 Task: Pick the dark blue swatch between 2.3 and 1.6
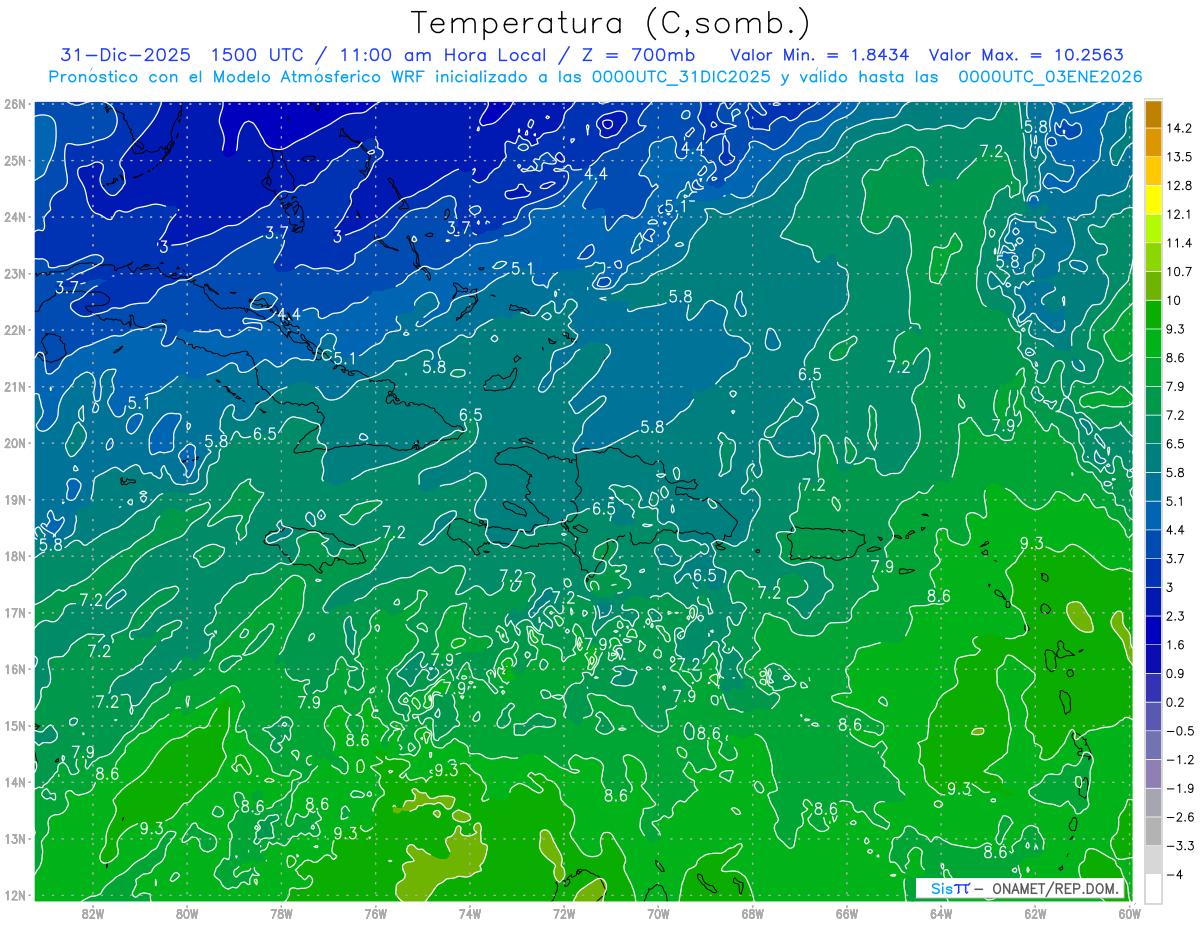(1153, 630)
